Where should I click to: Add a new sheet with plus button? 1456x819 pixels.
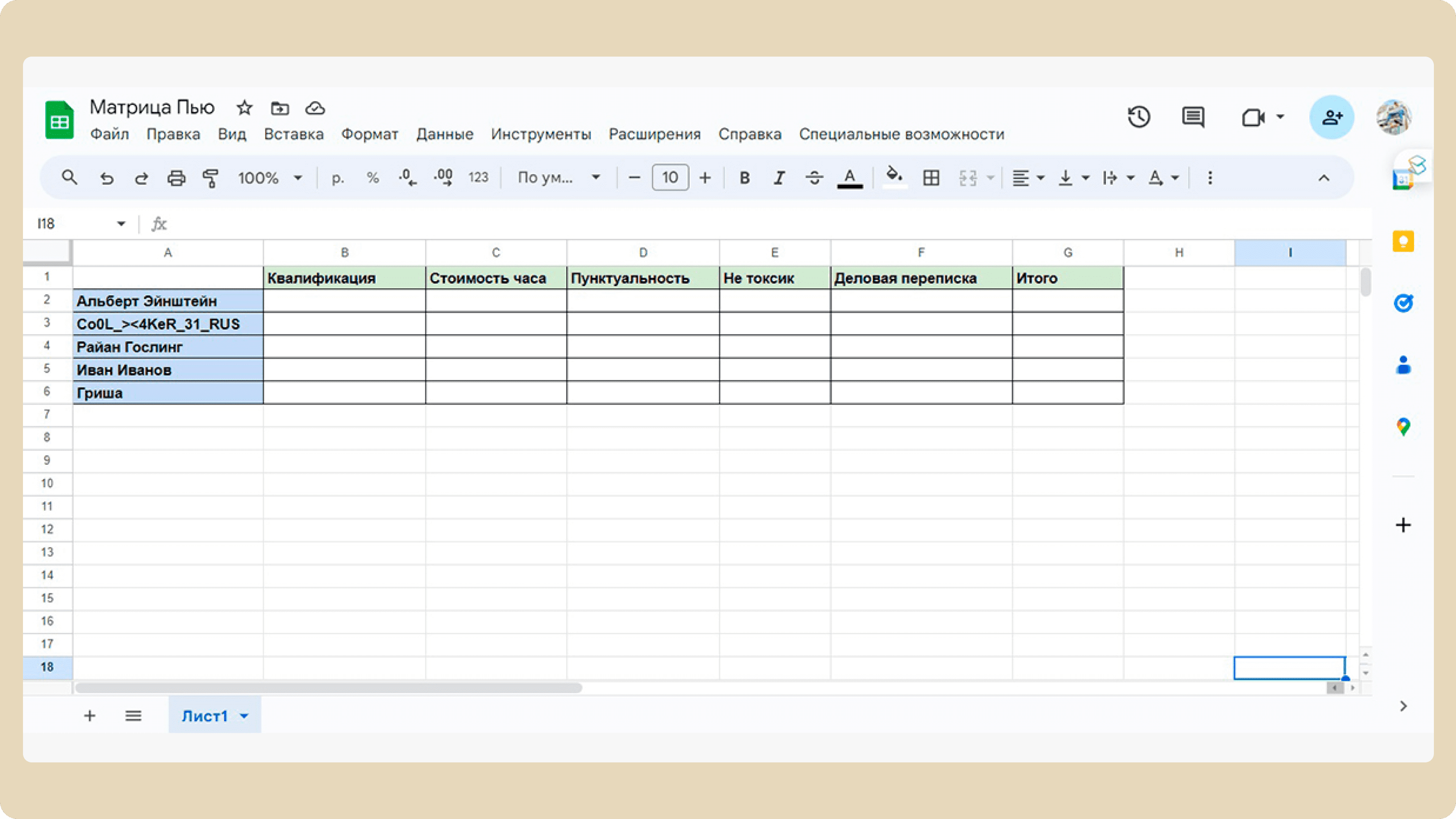pos(89,716)
